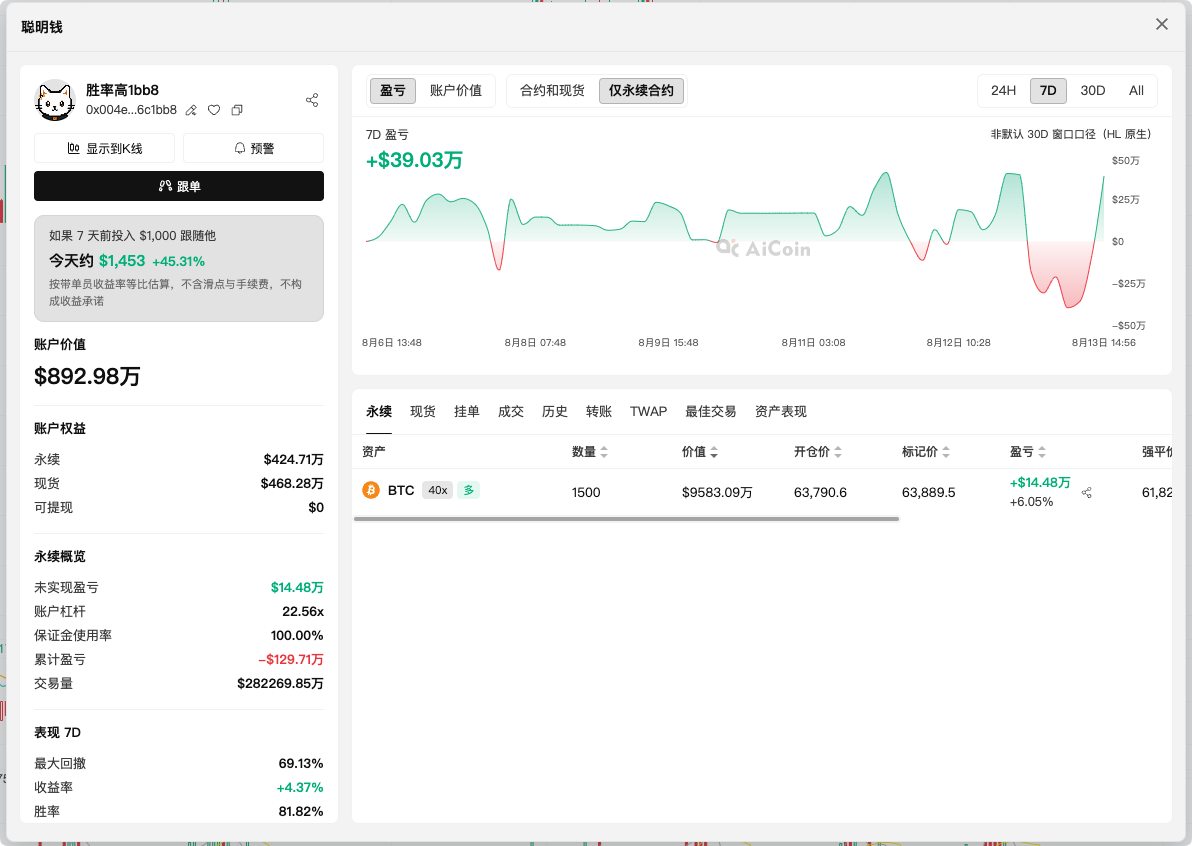Click the quantity value 1500
Screen dimensions: 1192x846
(586, 493)
